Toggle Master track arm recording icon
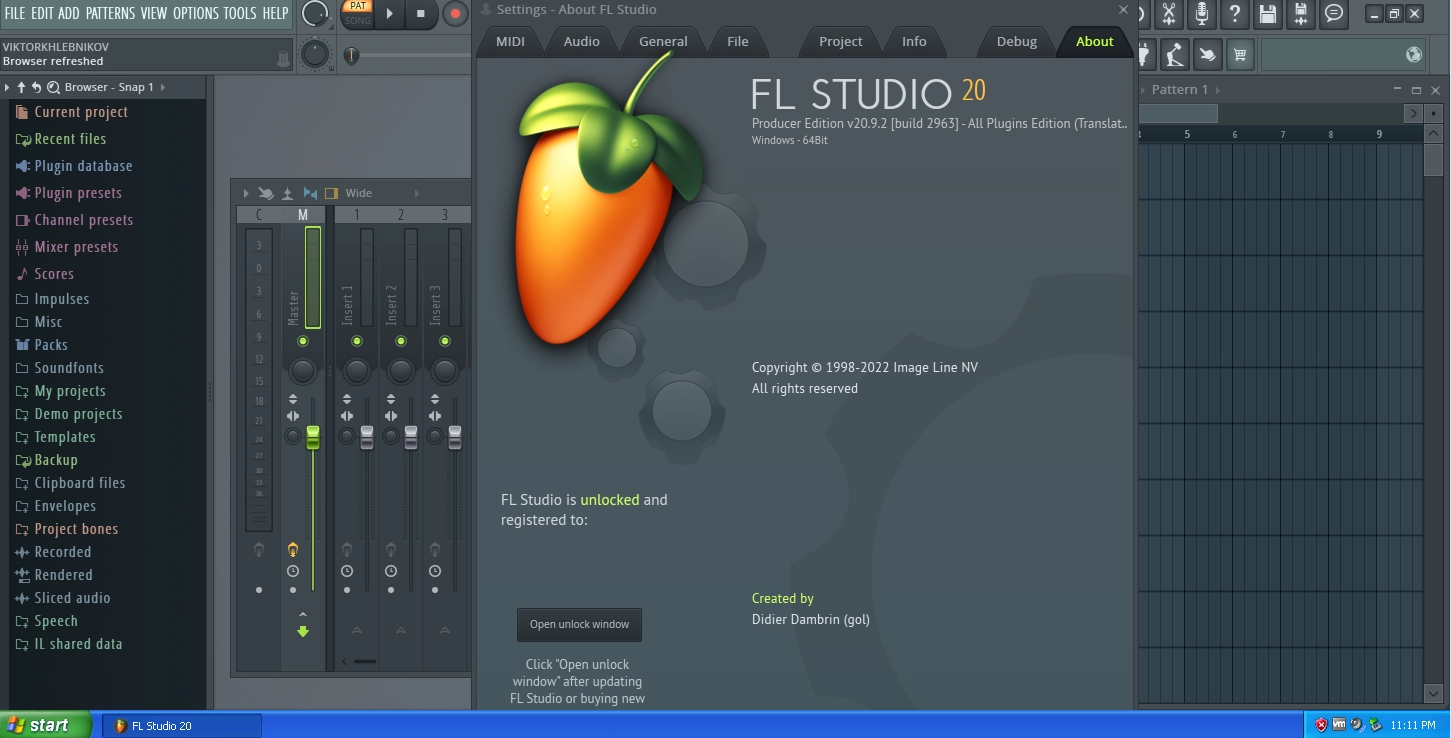Viewport: 1451px width, 738px height. click(293, 549)
